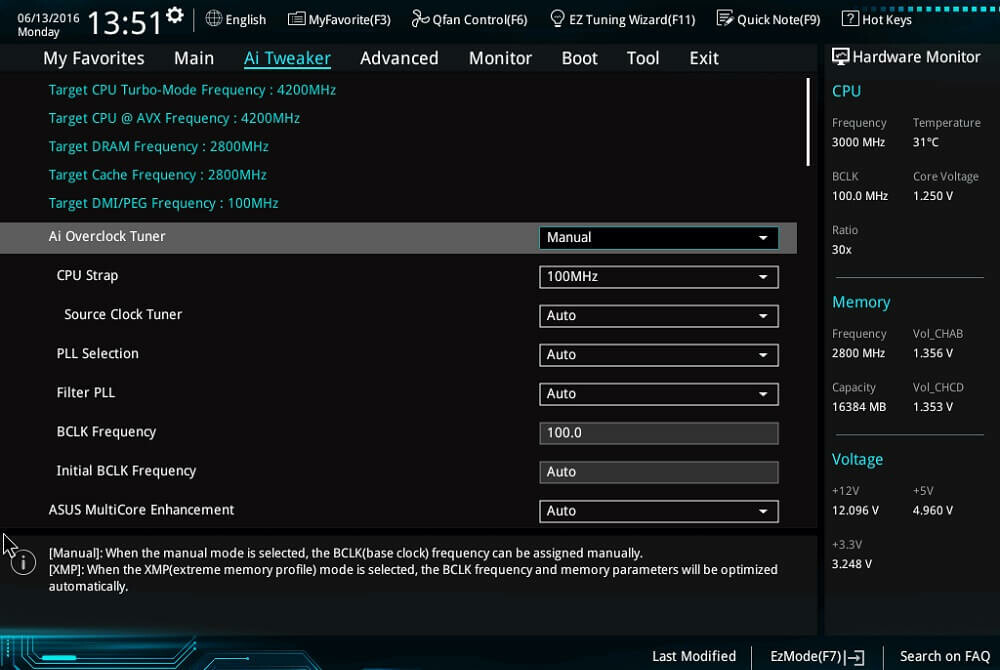
Task: Click the Quick Note notepad icon
Action: pos(724,18)
